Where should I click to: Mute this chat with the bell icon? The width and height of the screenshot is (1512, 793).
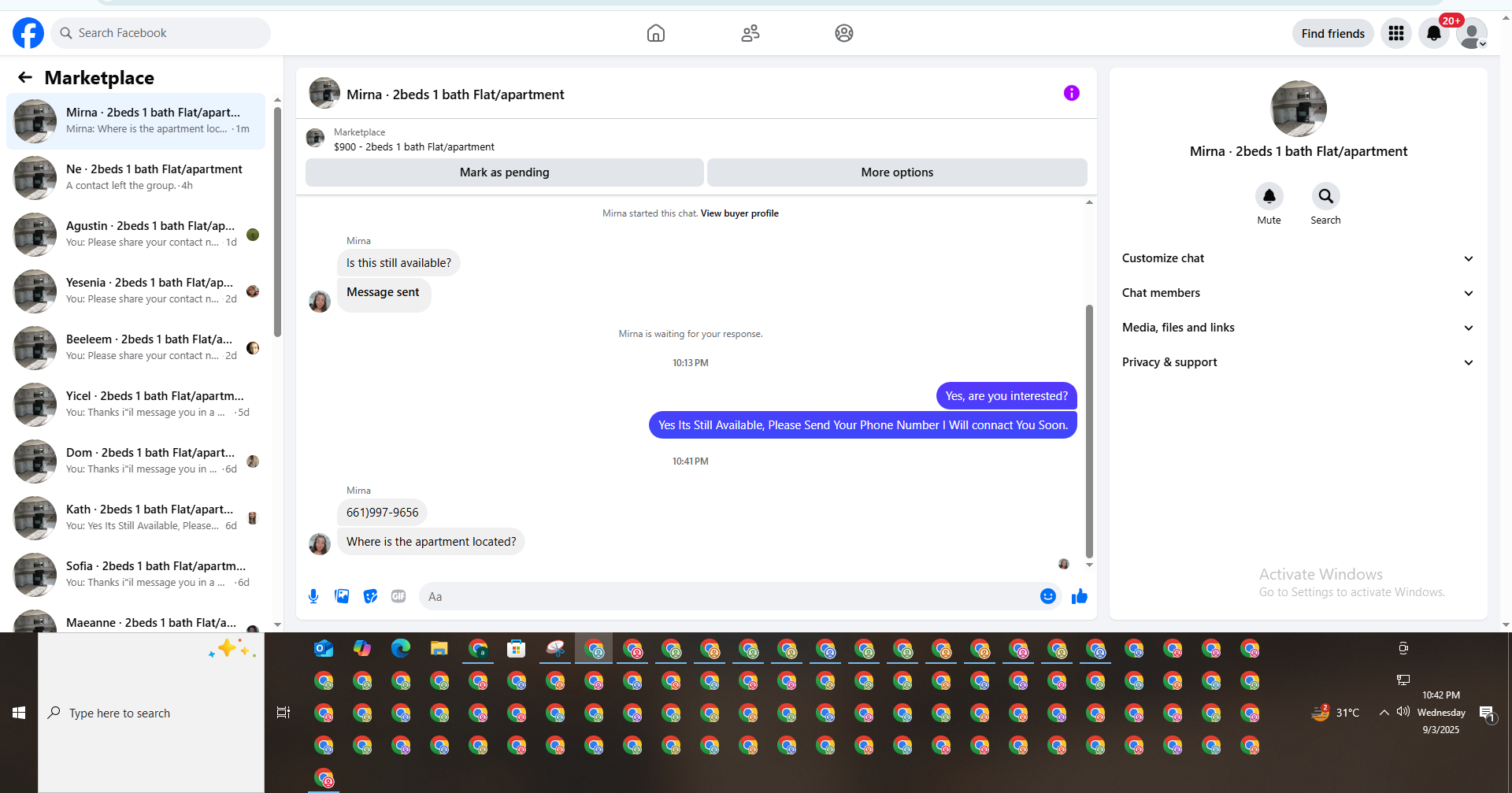pyautogui.click(x=1269, y=196)
